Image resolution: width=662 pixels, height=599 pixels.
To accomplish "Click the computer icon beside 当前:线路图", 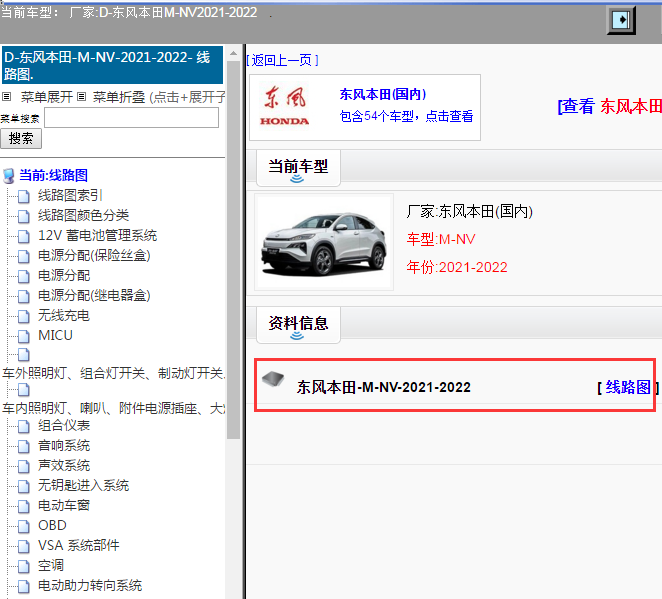I will 8,176.
